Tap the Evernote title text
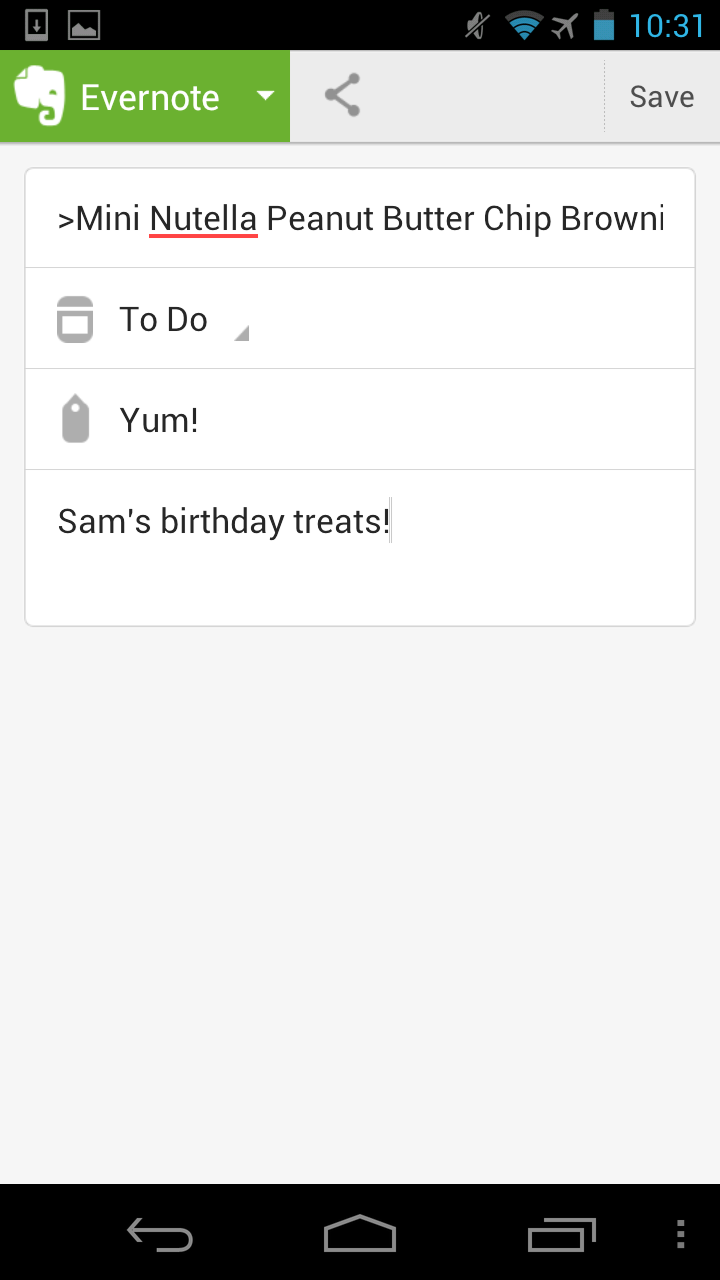Viewport: 720px width, 1280px height. click(150, 98)
